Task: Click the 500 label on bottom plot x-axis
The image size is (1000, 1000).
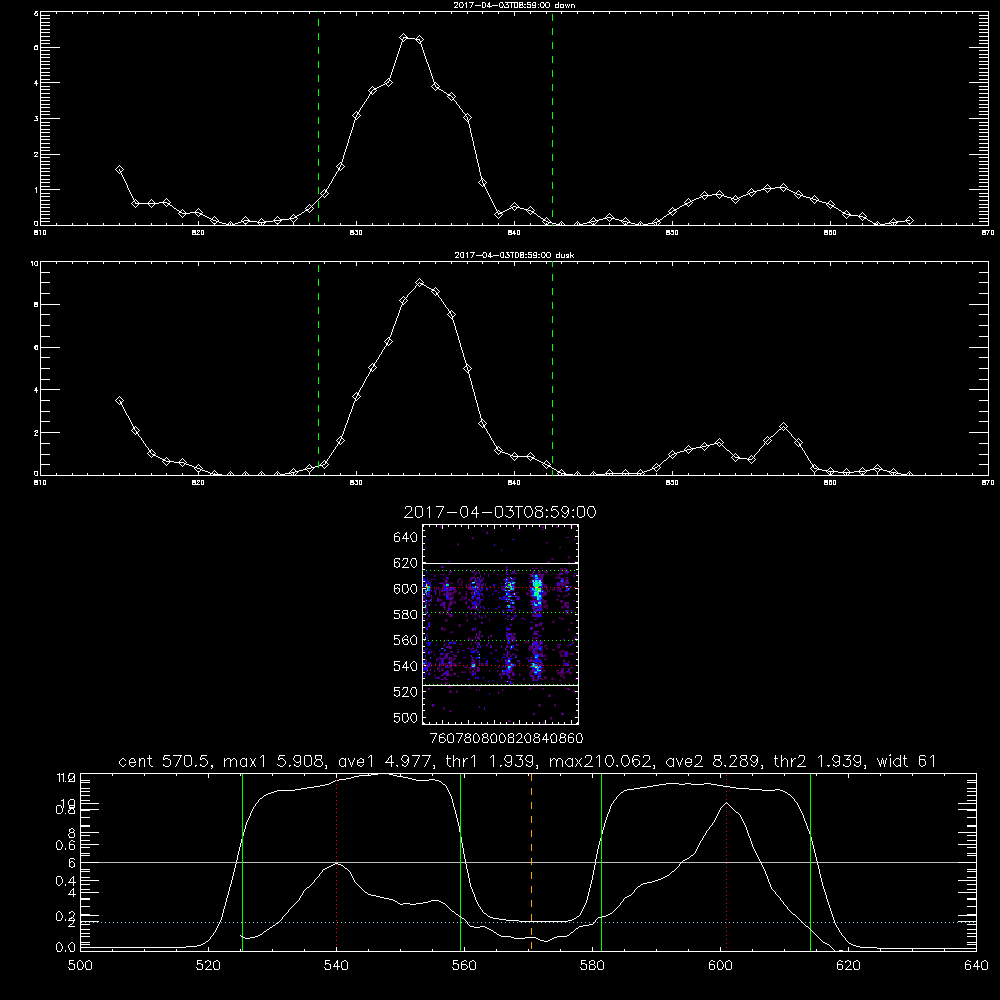Action: click(x=80, y=966)
